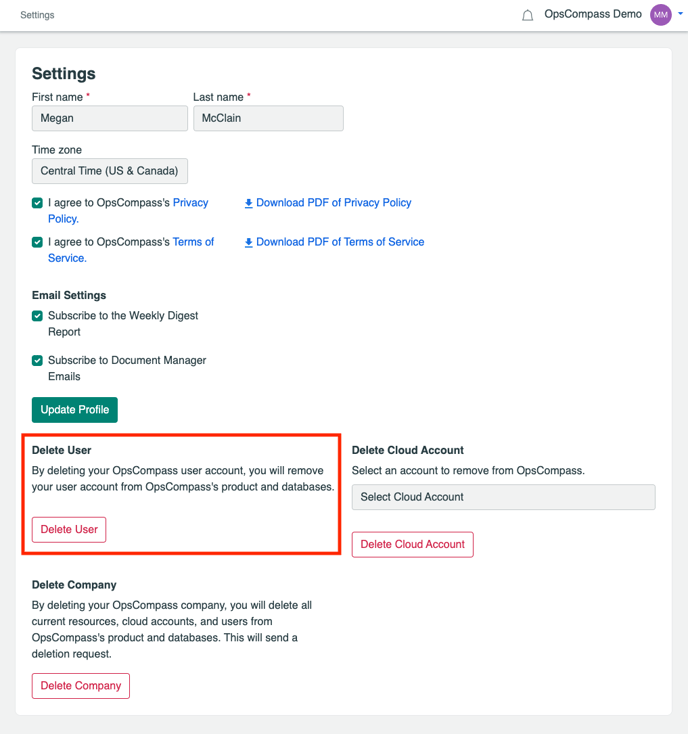Open the notifications bell icon
The height and width of the screenshot is (734, 688).
(527, 15)
